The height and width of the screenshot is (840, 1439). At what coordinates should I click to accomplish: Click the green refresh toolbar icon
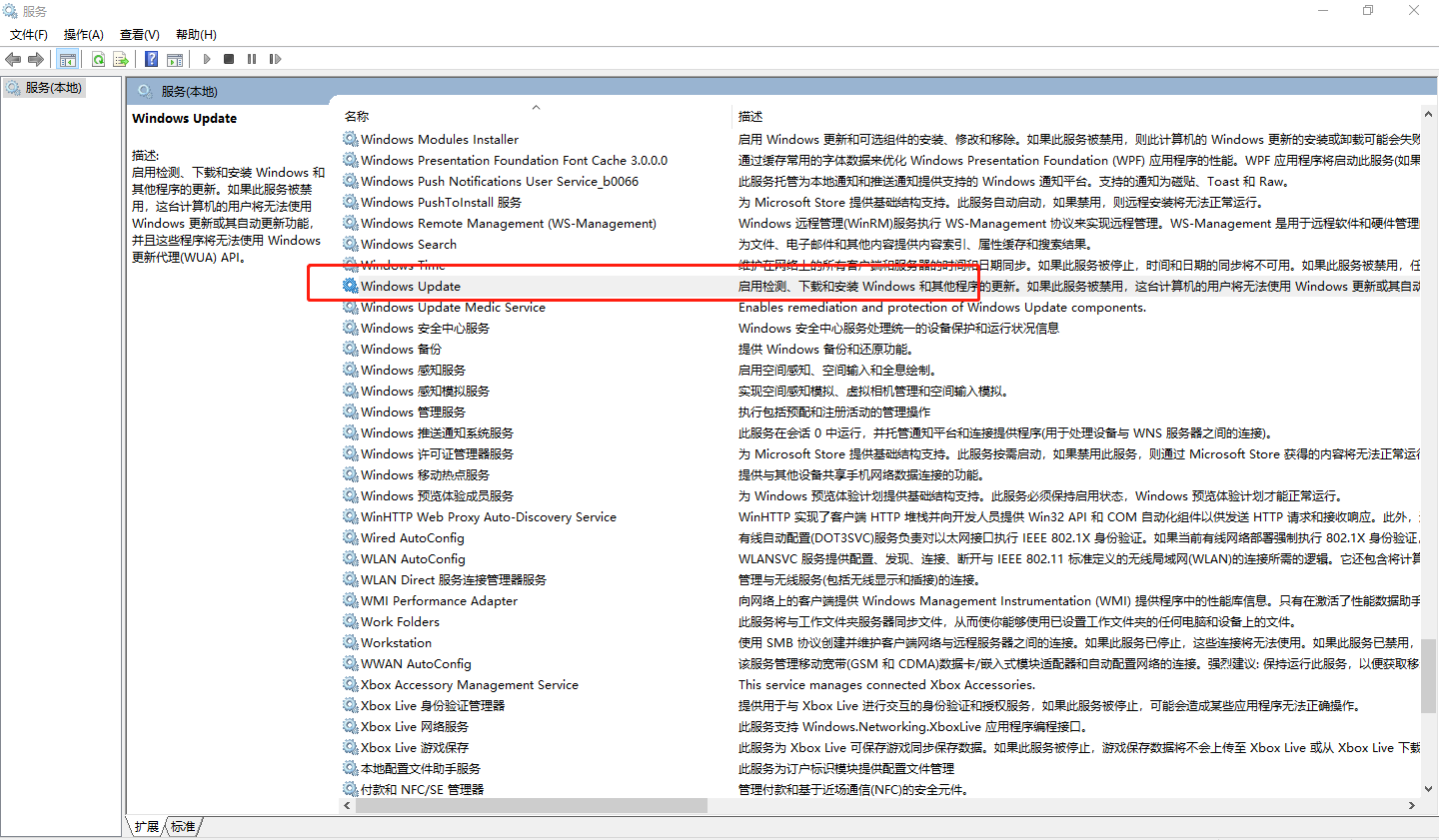pyautogui.click(x=98, y=59)
